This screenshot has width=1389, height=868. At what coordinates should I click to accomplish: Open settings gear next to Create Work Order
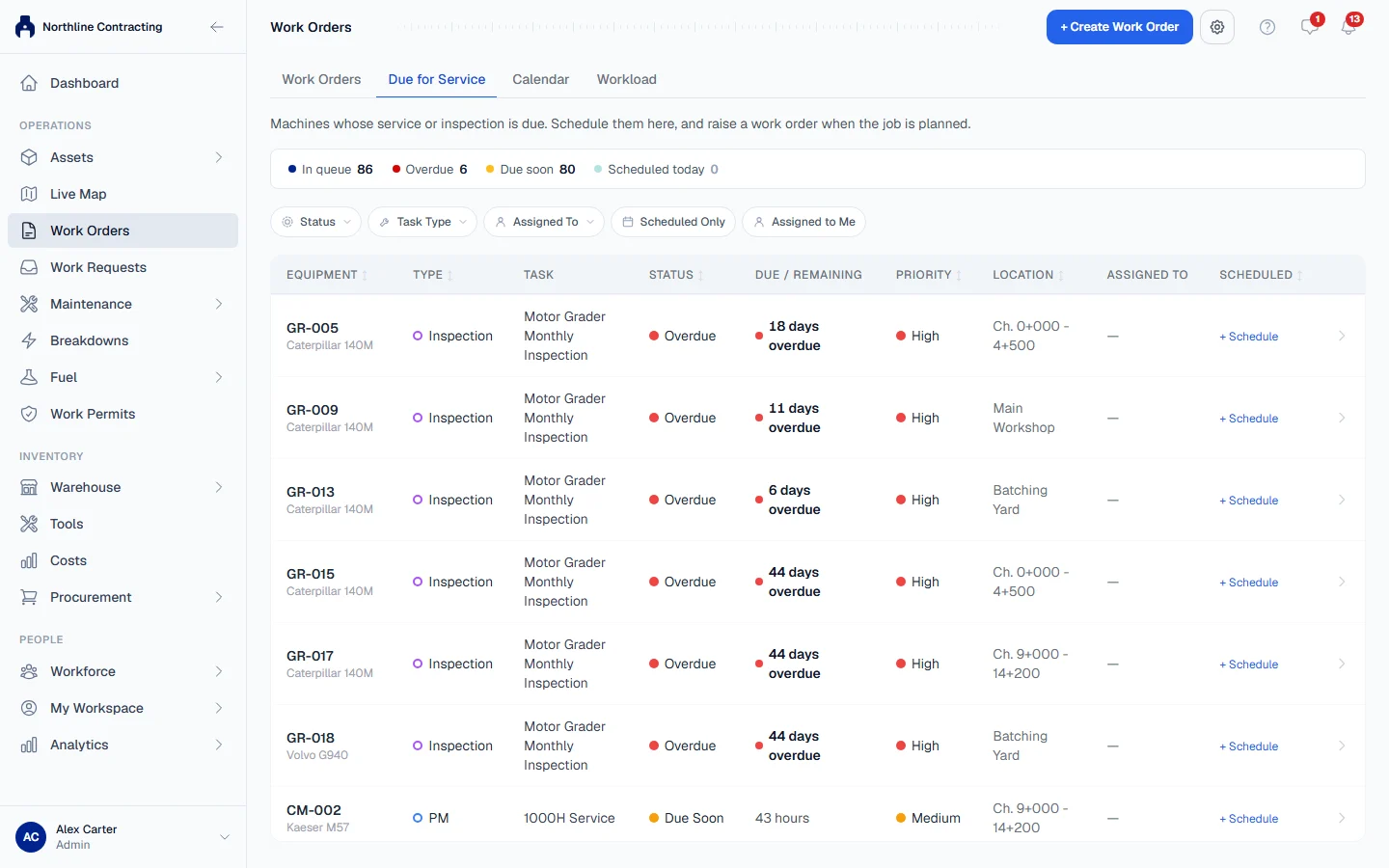(1217, 27)
